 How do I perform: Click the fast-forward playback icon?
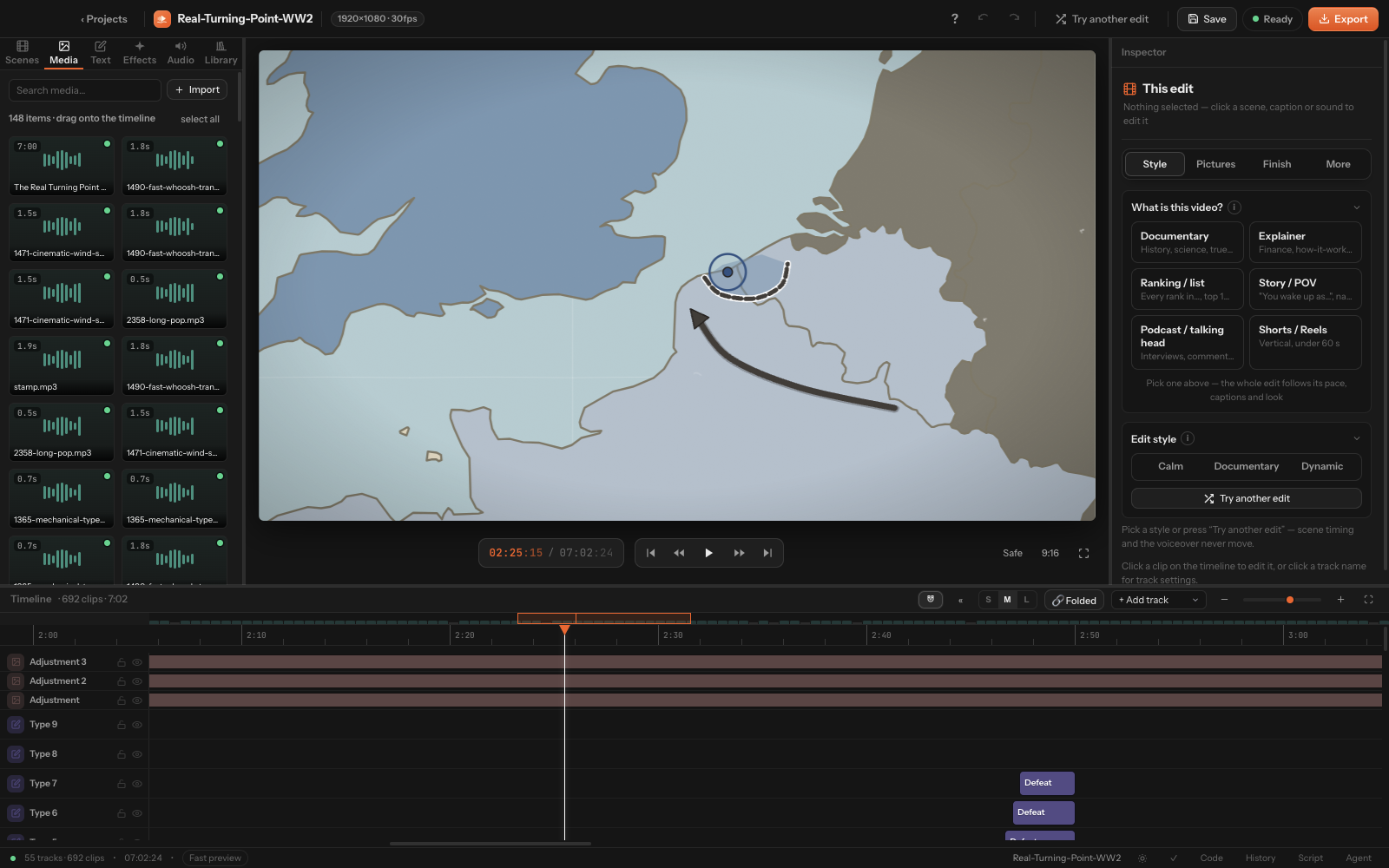[x=739, y=553]
